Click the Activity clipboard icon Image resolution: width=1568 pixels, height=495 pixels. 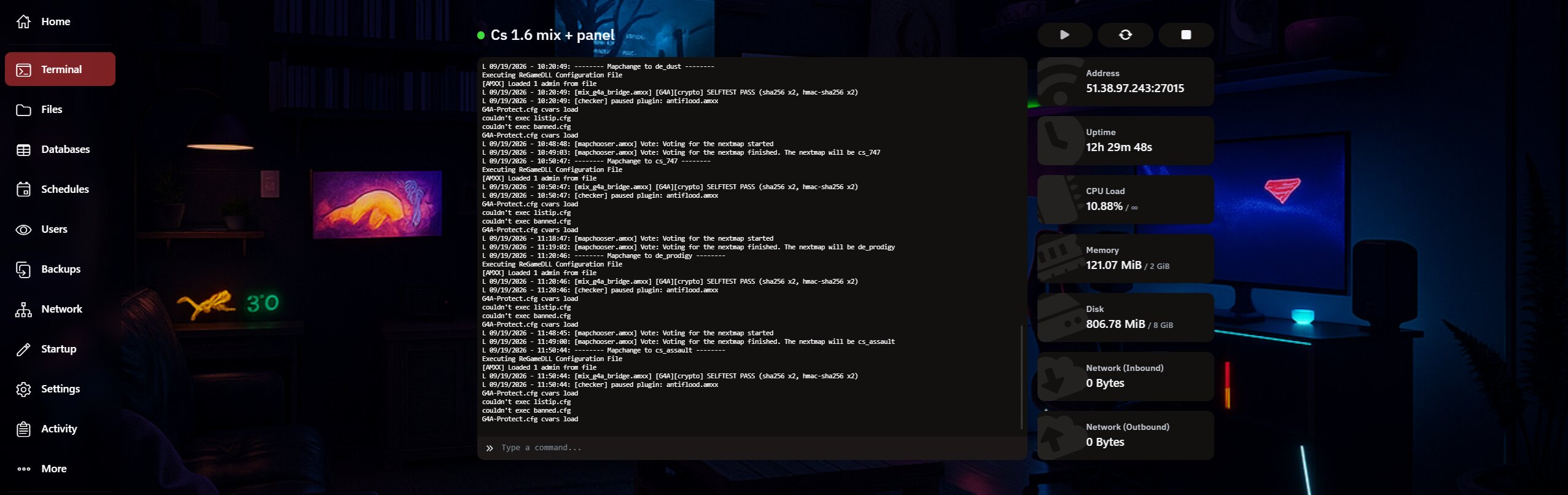click(23, 429)
